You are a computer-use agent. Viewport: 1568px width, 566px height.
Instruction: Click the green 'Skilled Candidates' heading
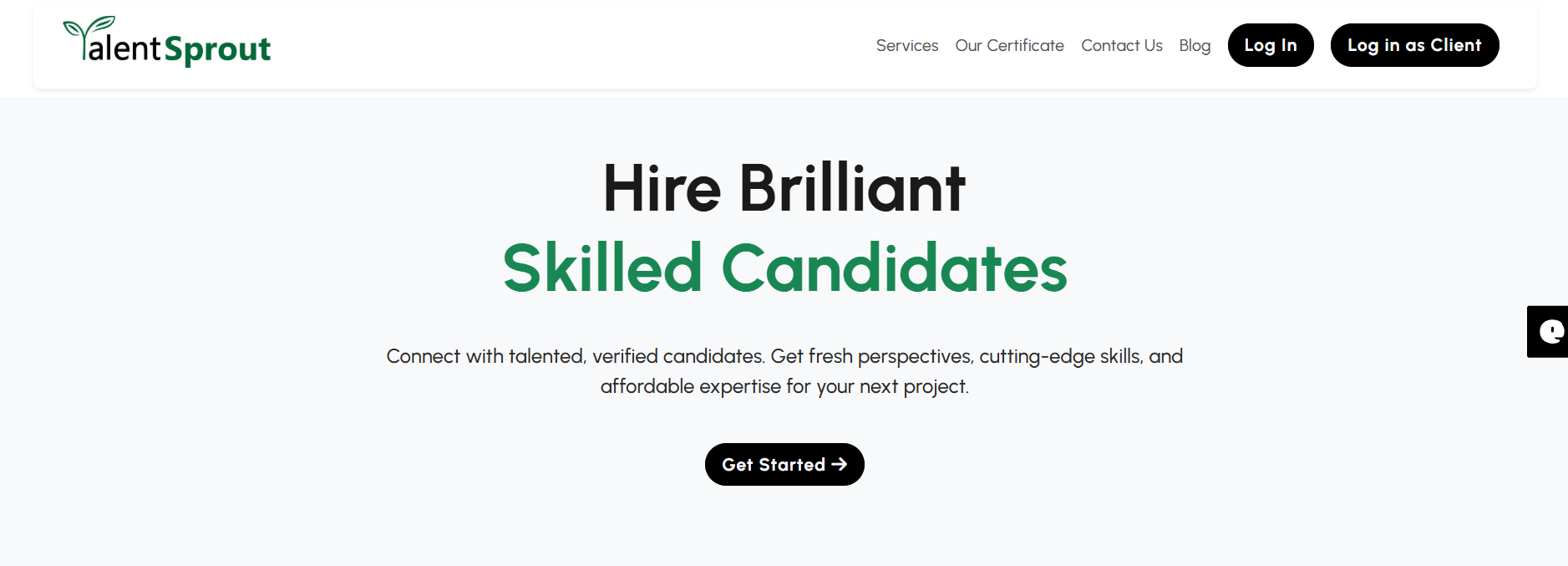click(x=784, y=266)
